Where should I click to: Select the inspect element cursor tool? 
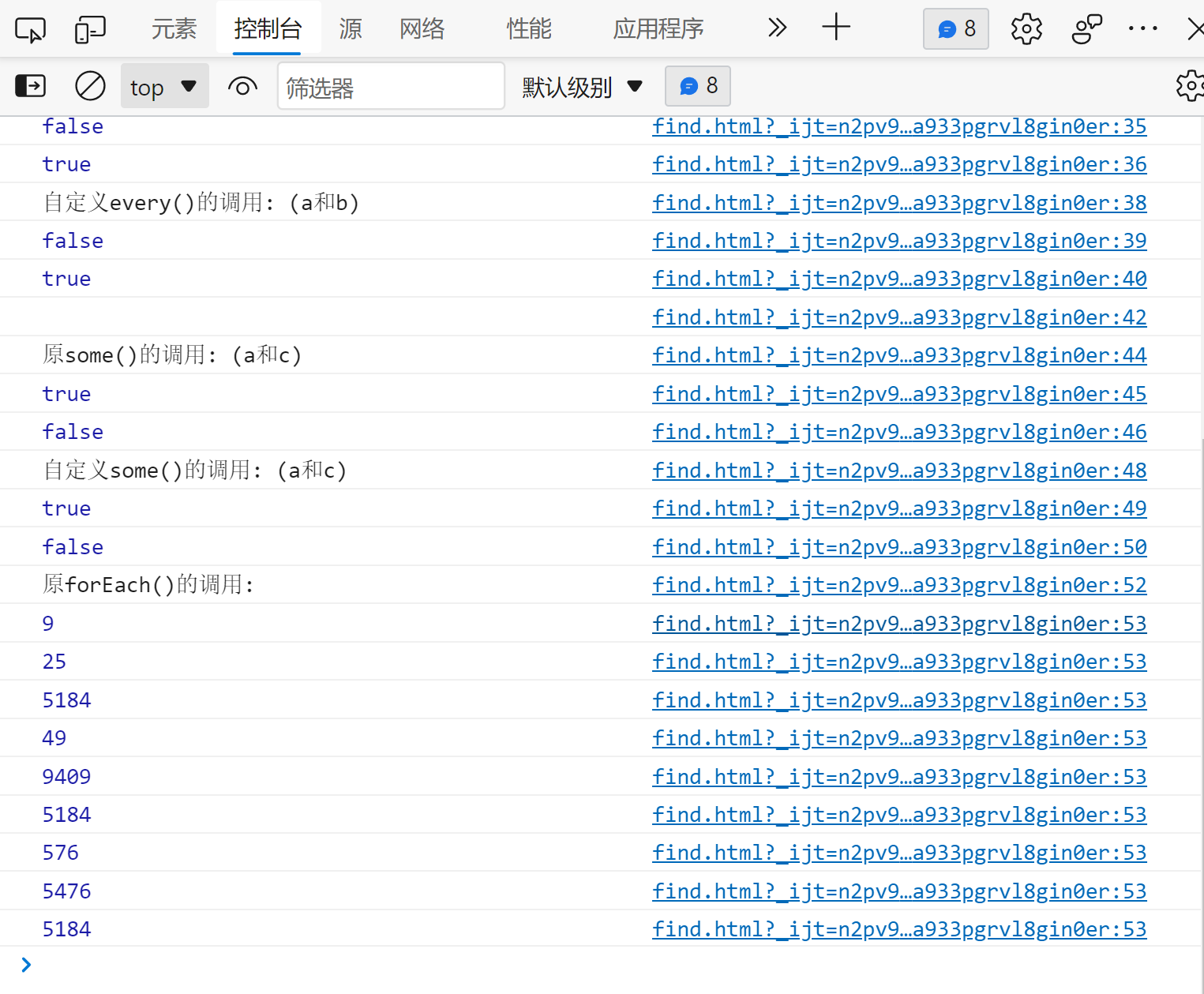pyautogui.click(x=29, y=28)
